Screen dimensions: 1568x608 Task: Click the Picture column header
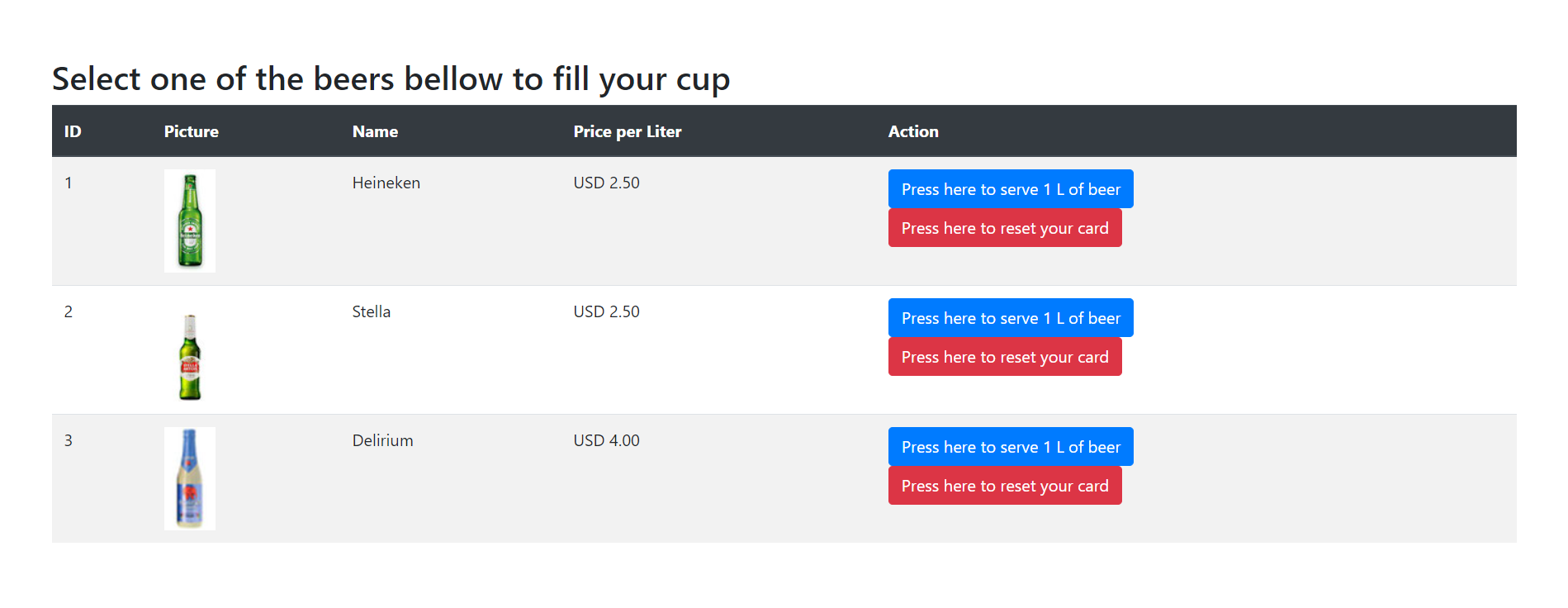click(x=191, y=131)
